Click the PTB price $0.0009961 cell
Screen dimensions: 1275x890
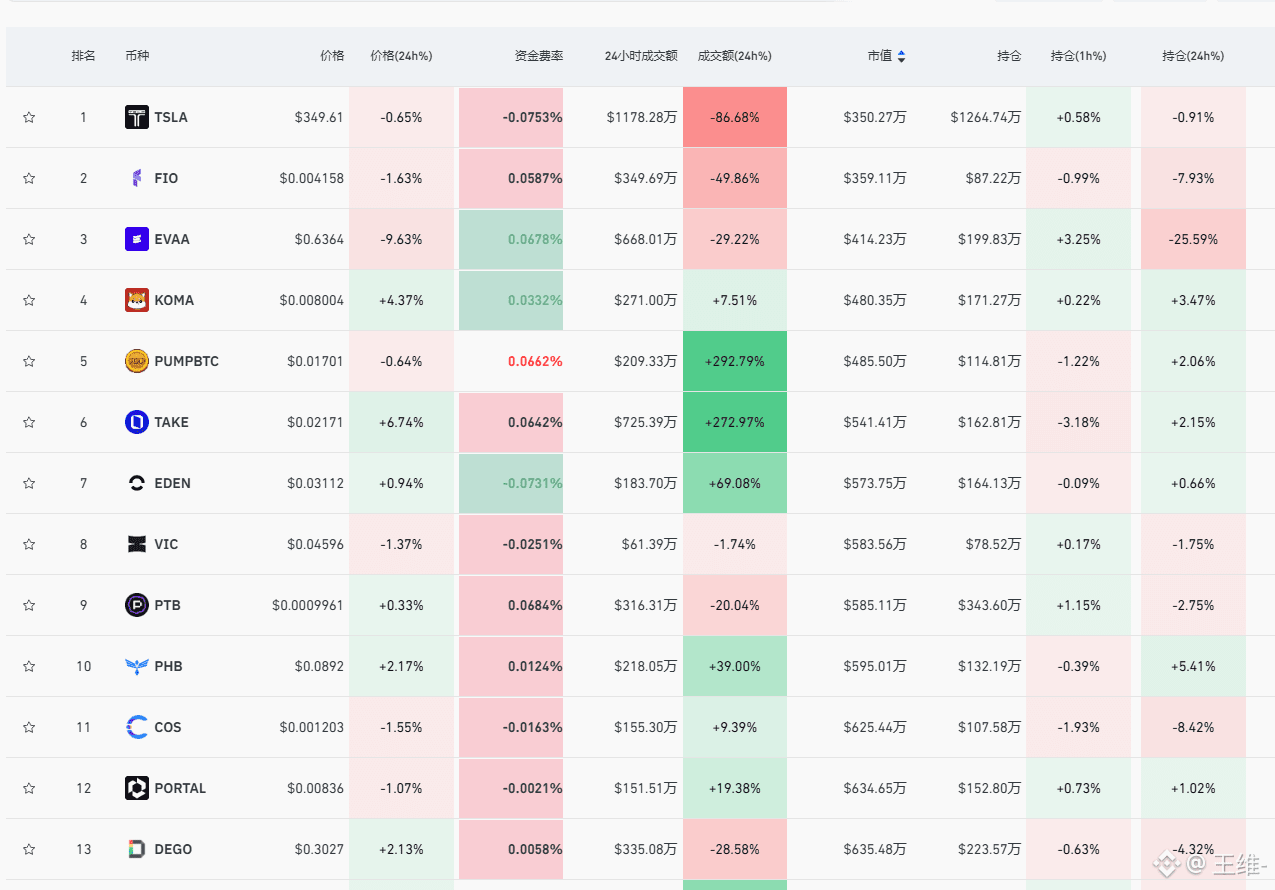click(308, 605)
